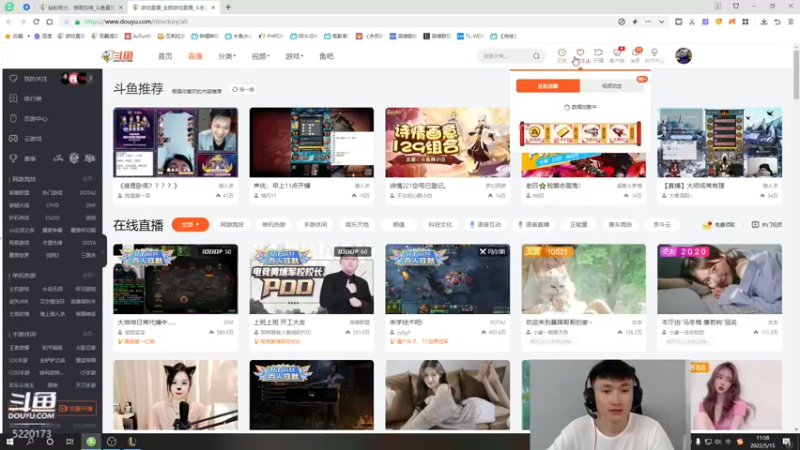Click the user avatar in header

tap(684, 56)
